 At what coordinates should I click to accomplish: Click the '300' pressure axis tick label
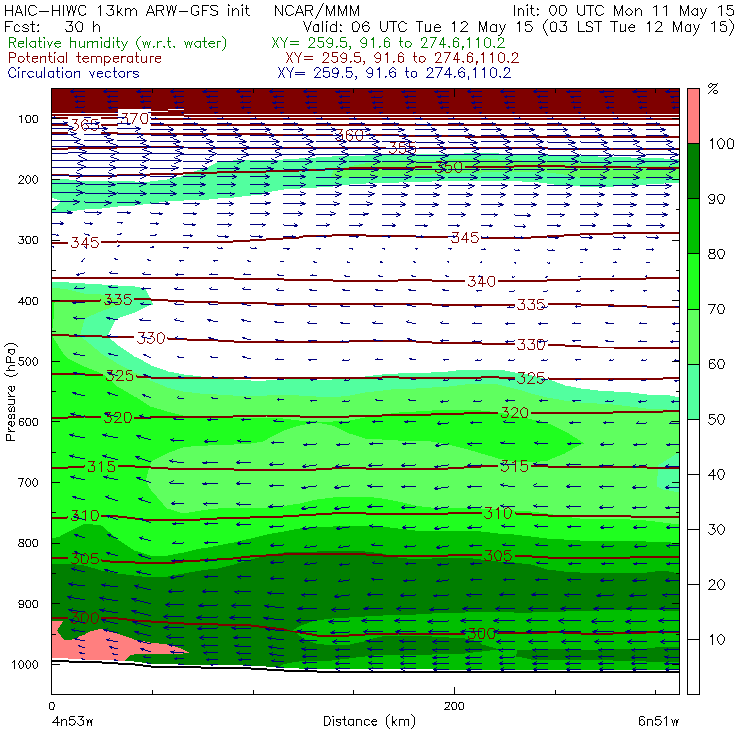(28, 240)
